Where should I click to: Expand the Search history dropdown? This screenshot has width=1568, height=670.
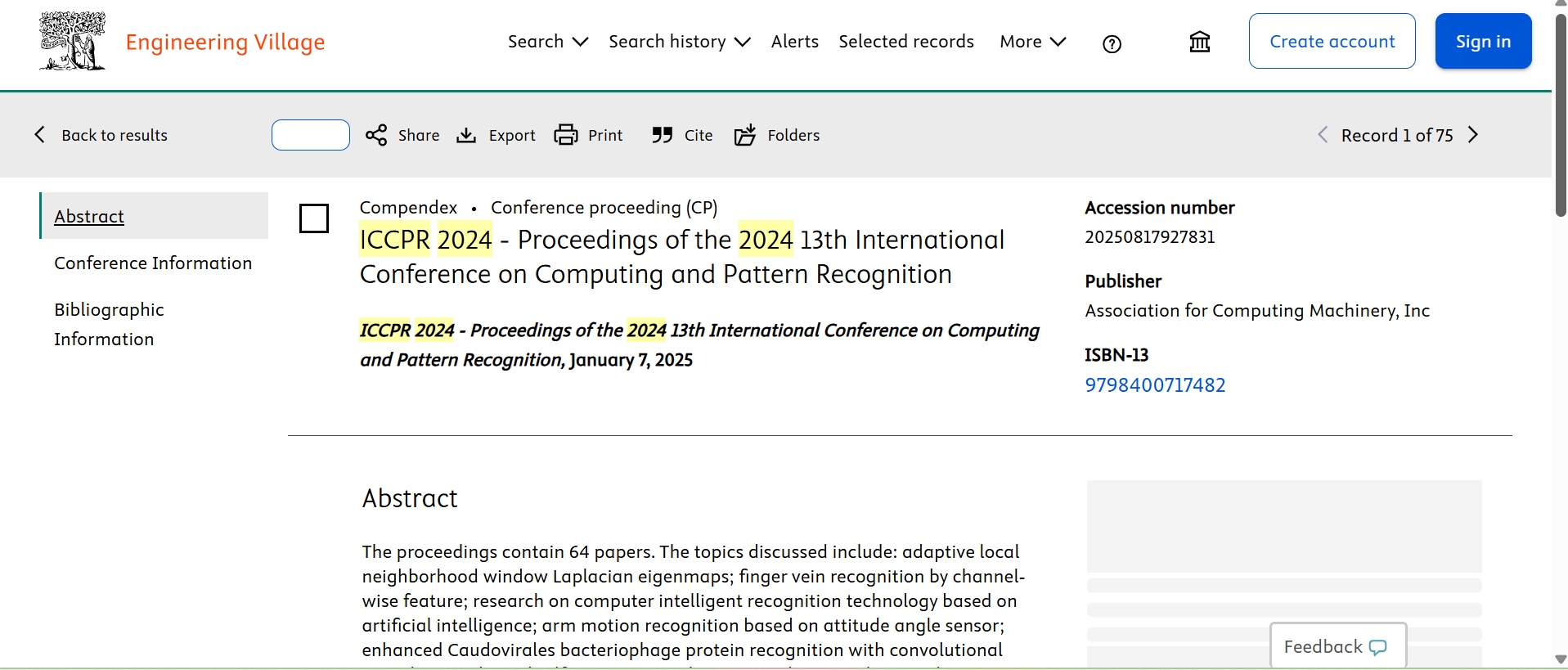coord(679,42)
